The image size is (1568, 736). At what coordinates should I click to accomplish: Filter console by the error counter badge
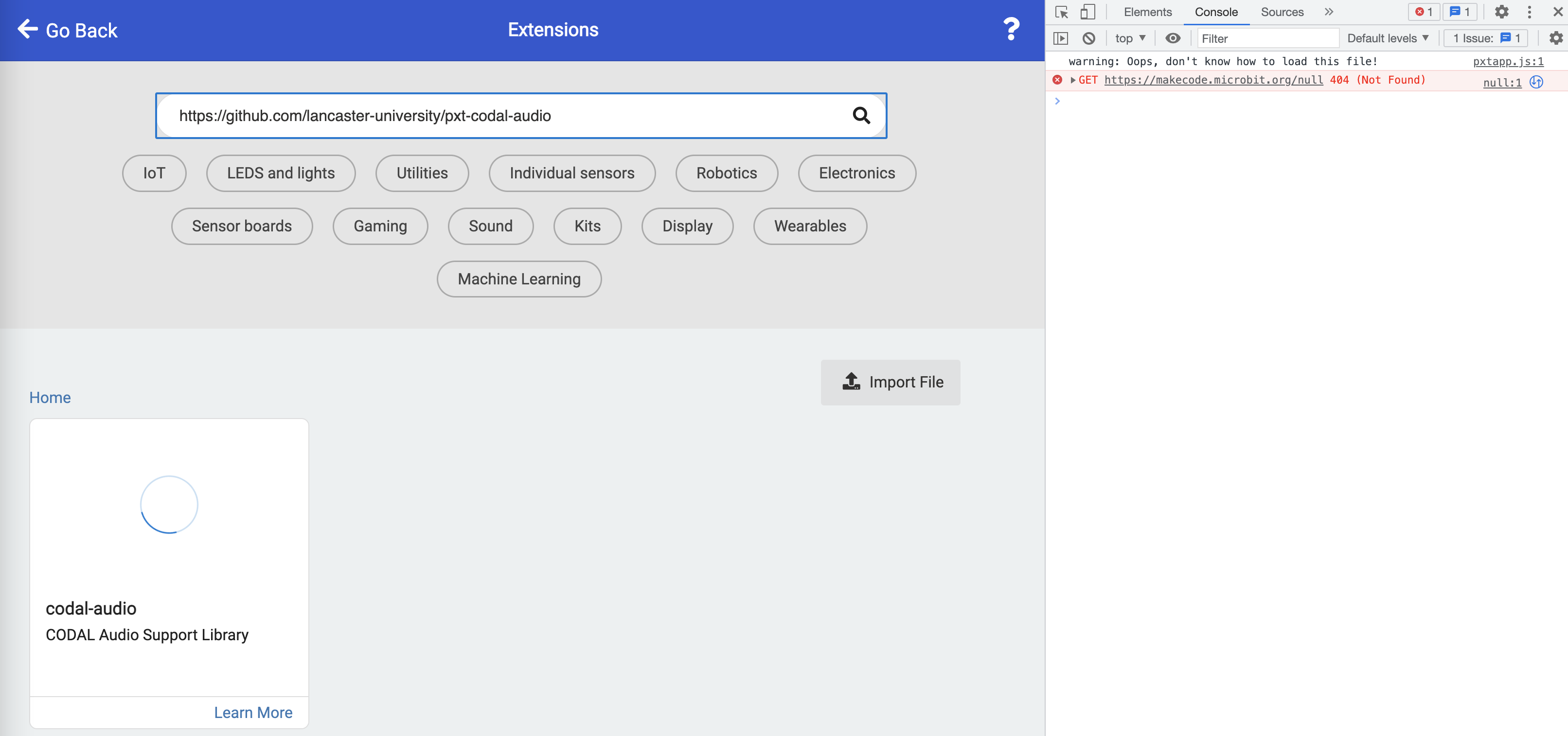click(x=1424, y=12)
